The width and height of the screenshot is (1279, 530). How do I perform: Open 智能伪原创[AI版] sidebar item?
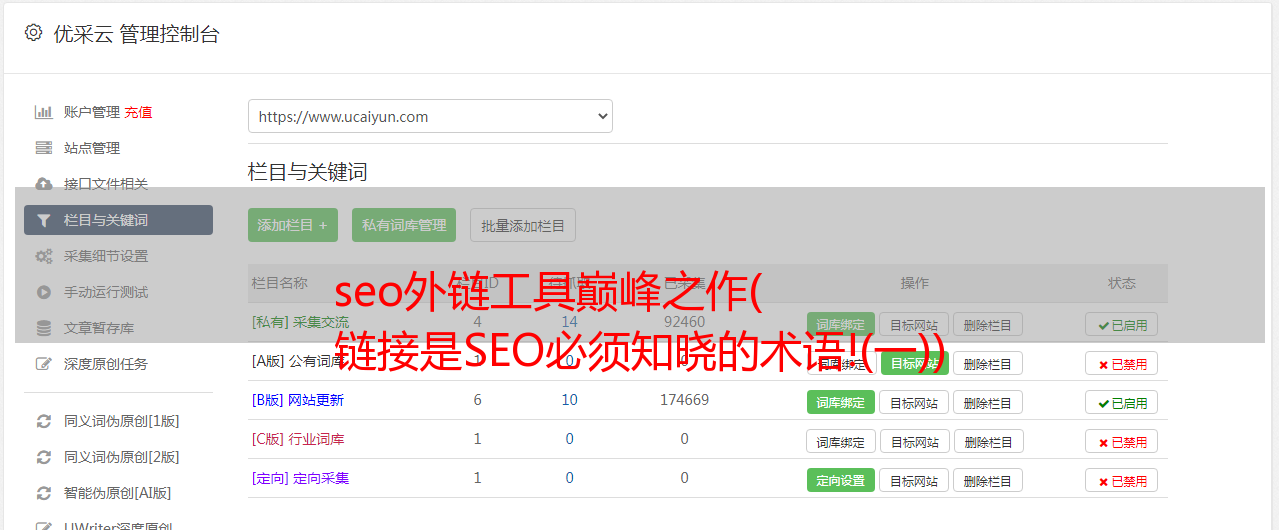118,493
